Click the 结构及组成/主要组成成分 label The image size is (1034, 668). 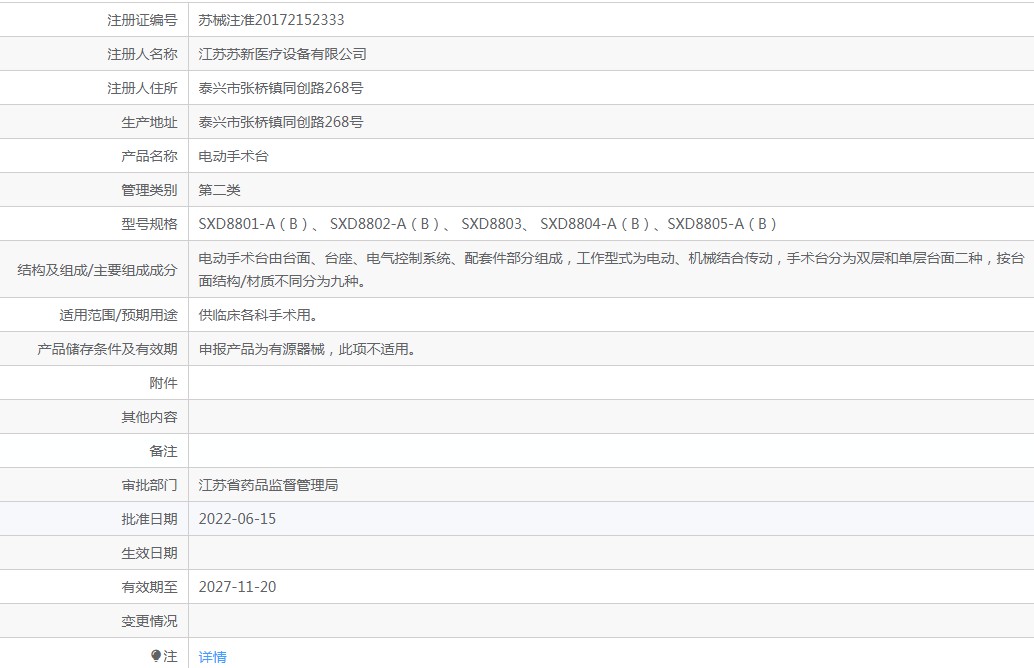coord(97,270)
